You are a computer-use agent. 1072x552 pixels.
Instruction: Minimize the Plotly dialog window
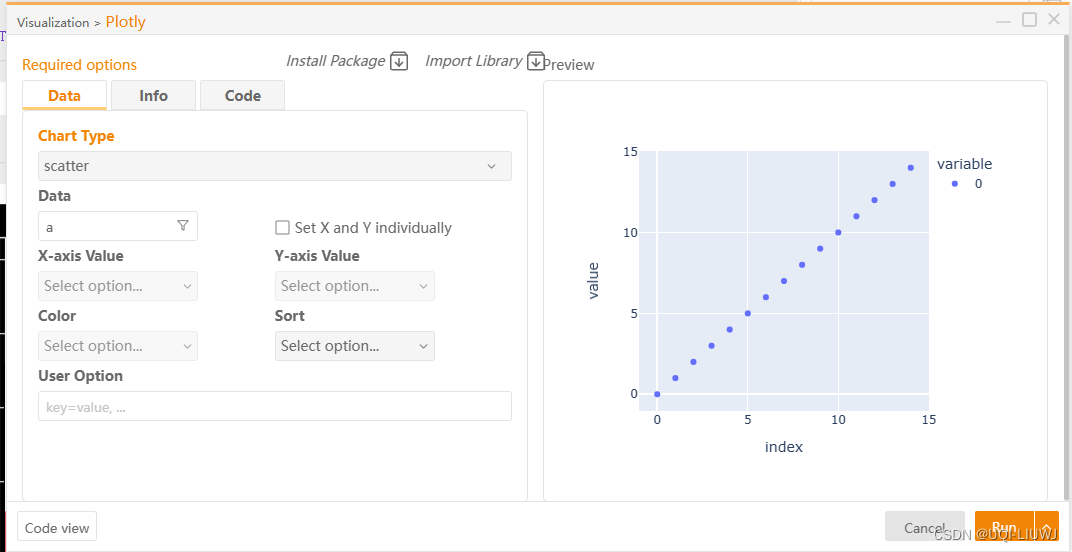pos(1004,20)
